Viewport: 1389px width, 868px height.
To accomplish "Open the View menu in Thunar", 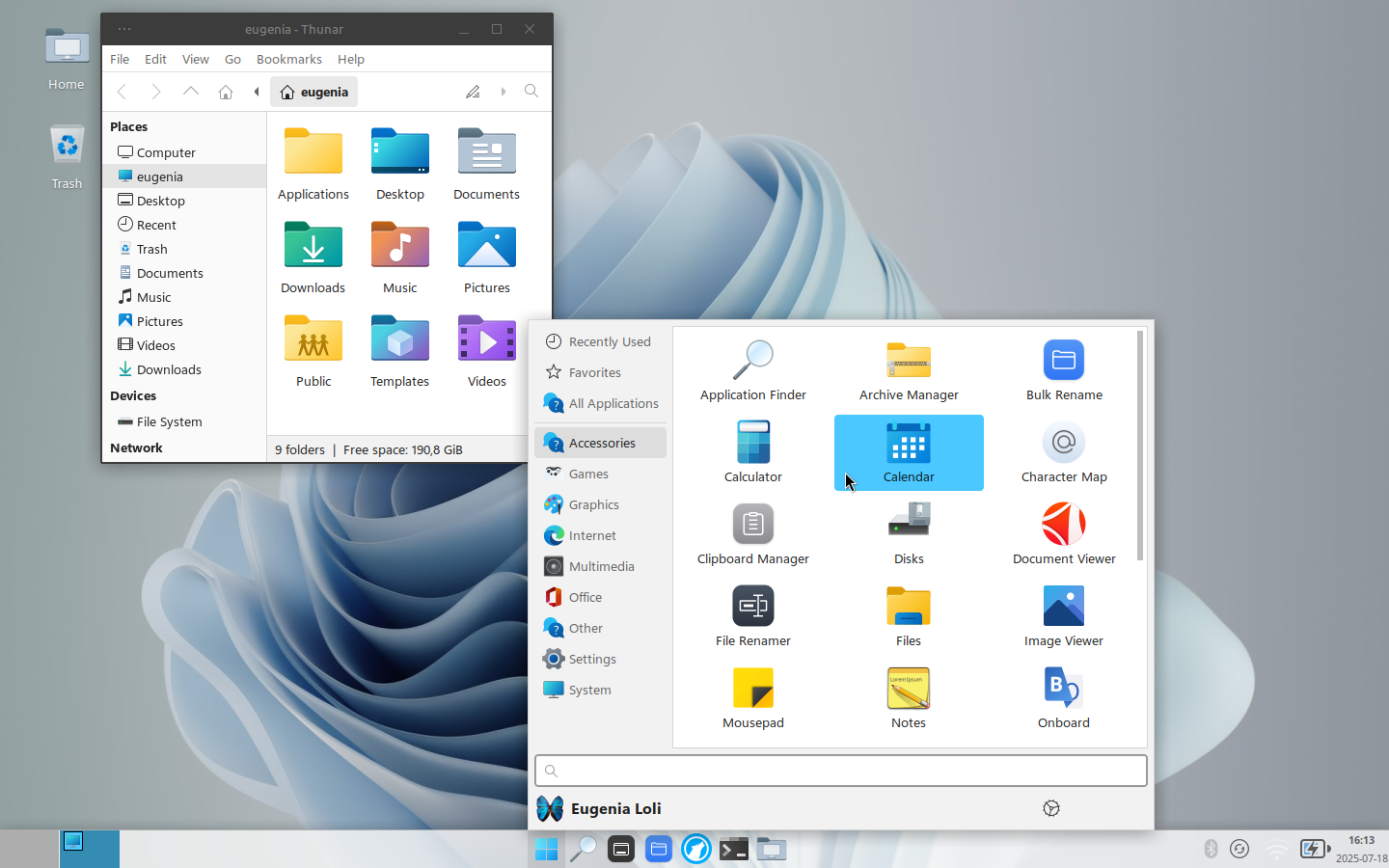I will (x=195, y=59).
